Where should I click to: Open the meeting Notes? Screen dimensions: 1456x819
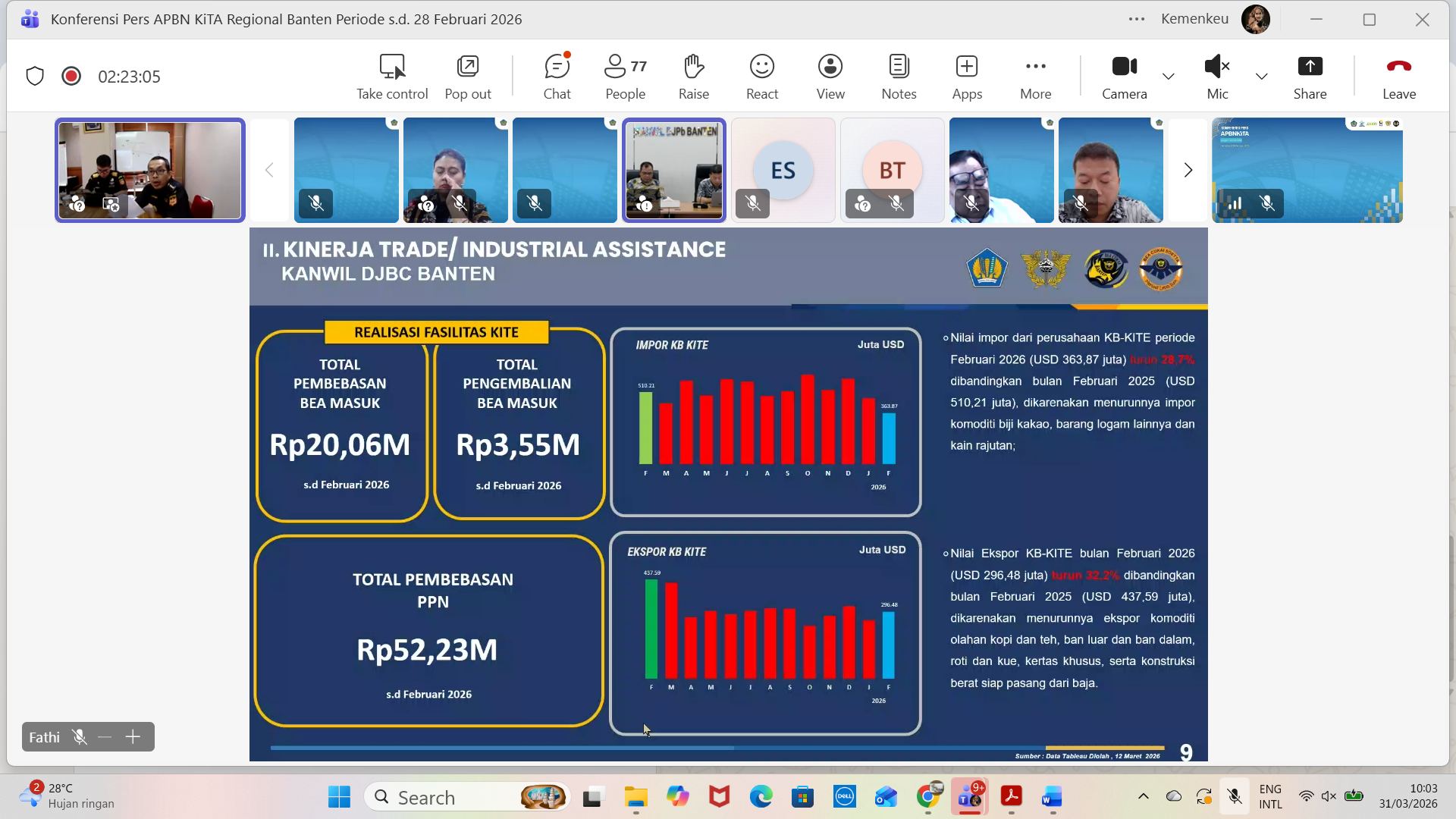(899, 77)
